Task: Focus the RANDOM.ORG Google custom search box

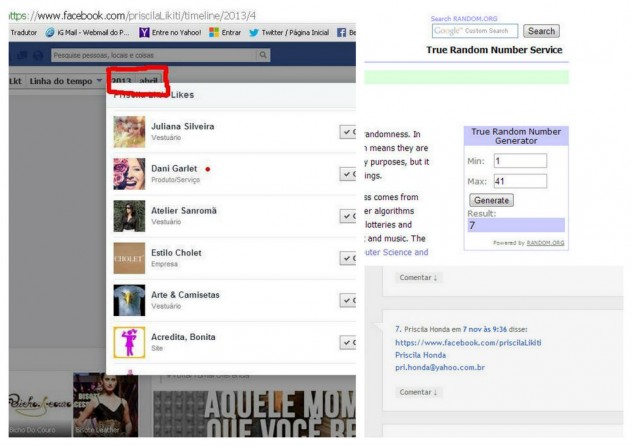Action: 475,31
